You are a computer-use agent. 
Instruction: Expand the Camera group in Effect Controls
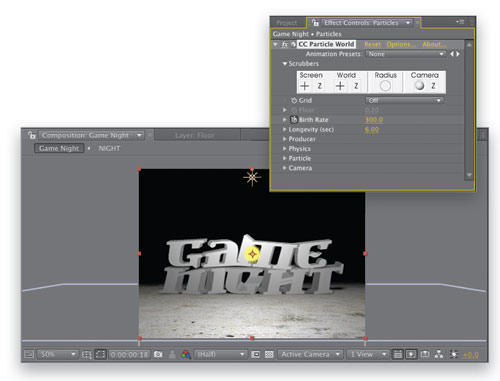click(x=285, y=168)
